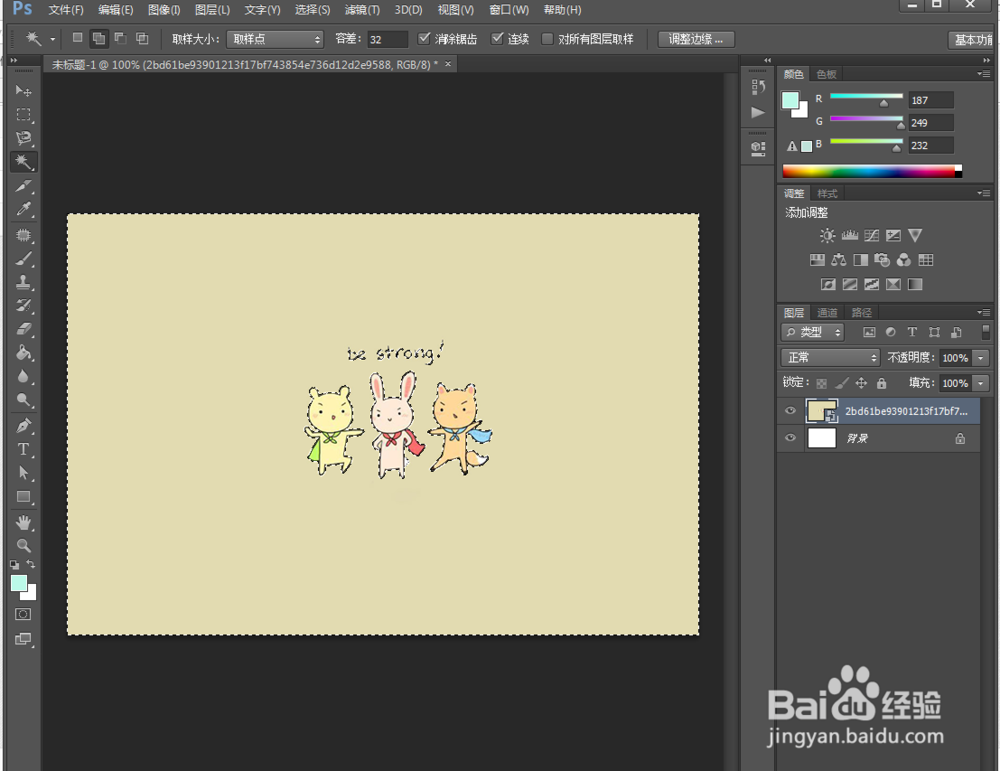Viewport: 1000px width, 771px height.
Task: Open the 正常 blend mode dropdown
Action: click(830, 358)
